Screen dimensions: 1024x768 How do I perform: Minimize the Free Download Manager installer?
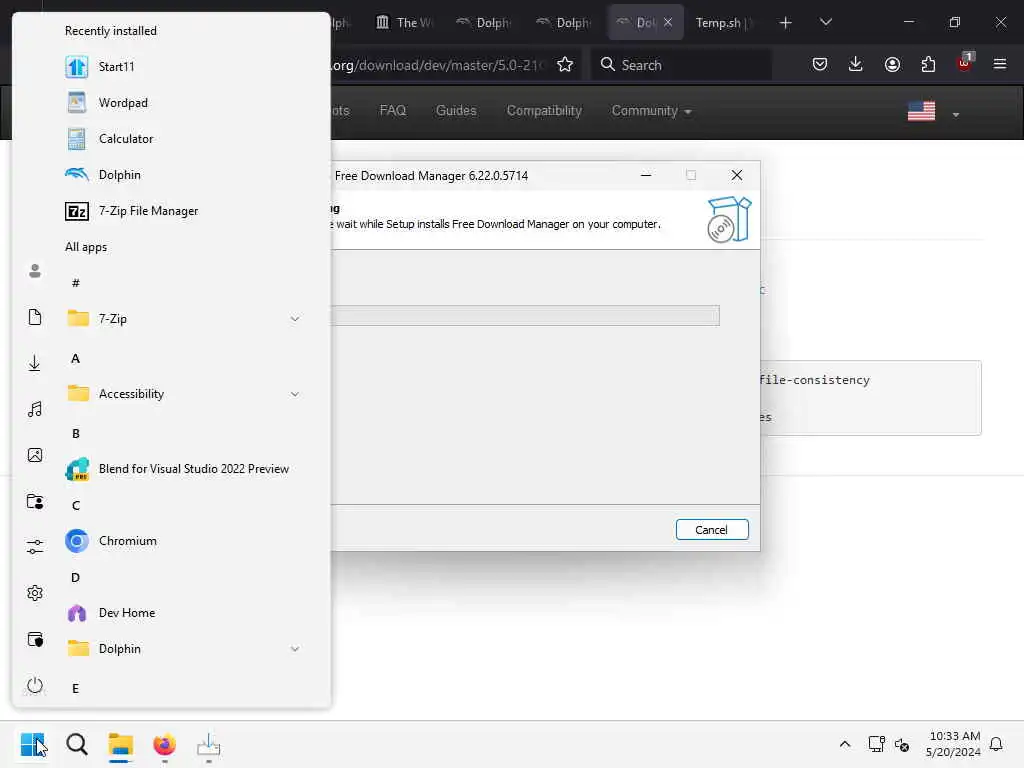(646, 175)
